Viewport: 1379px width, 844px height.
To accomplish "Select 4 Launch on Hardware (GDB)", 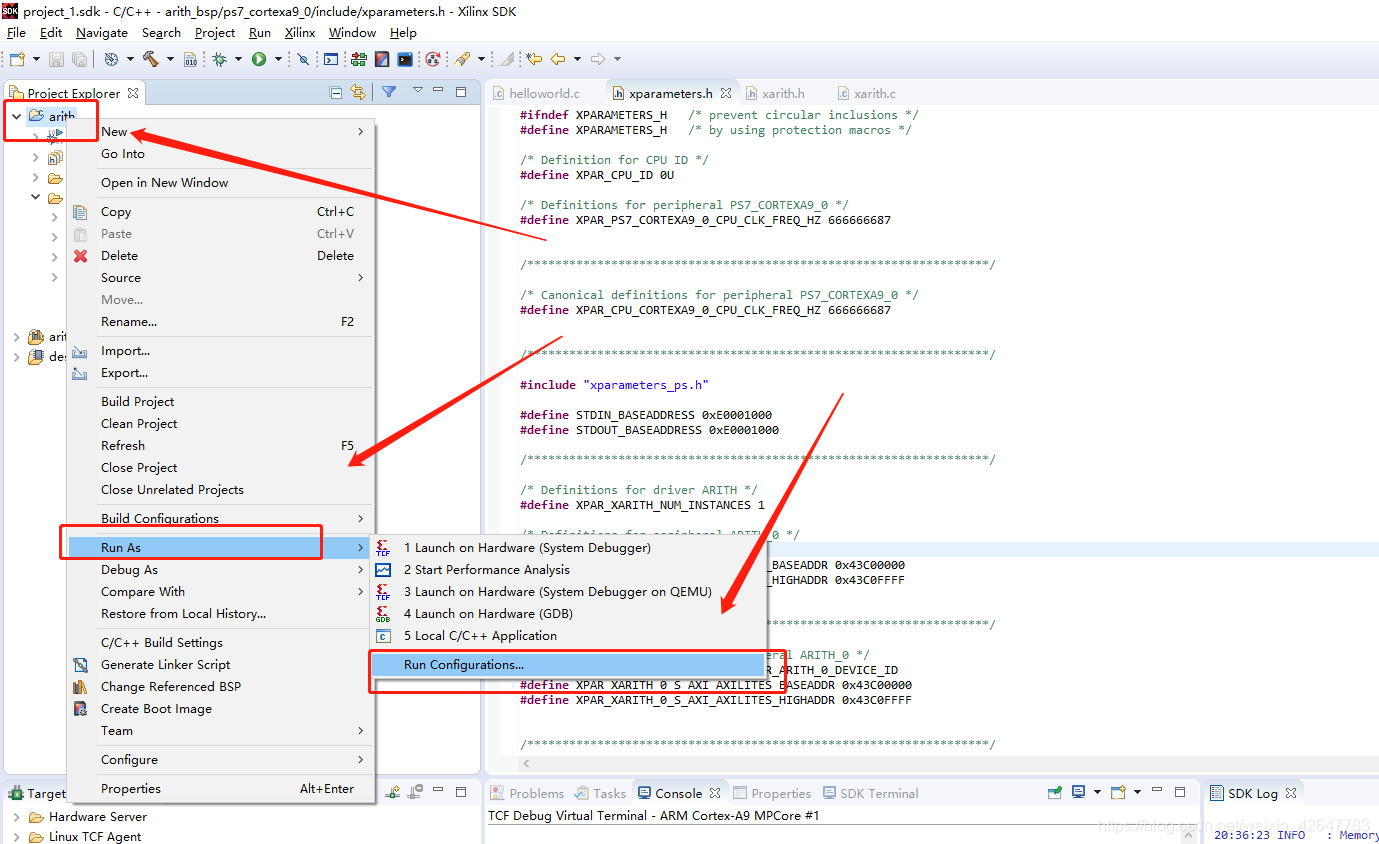I will click(x=569, y=614).
